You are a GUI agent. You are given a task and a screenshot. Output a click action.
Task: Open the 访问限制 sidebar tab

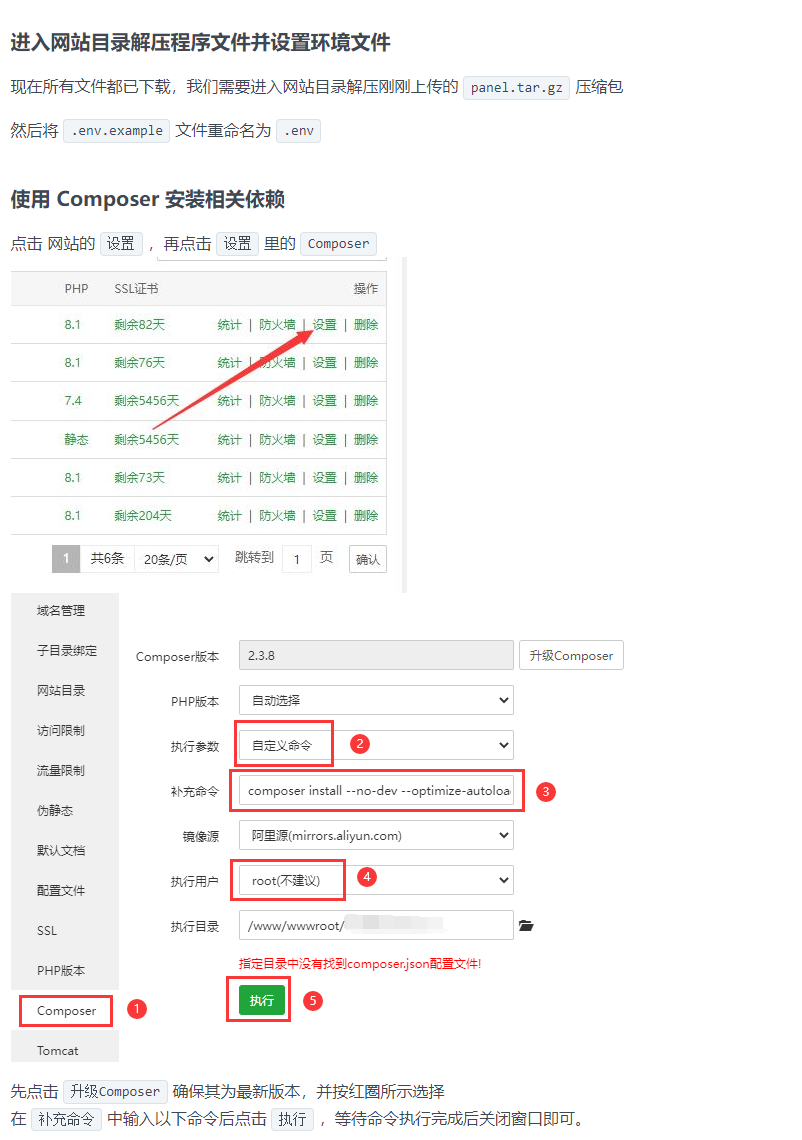pyautogui.click(x=61, y=731)
